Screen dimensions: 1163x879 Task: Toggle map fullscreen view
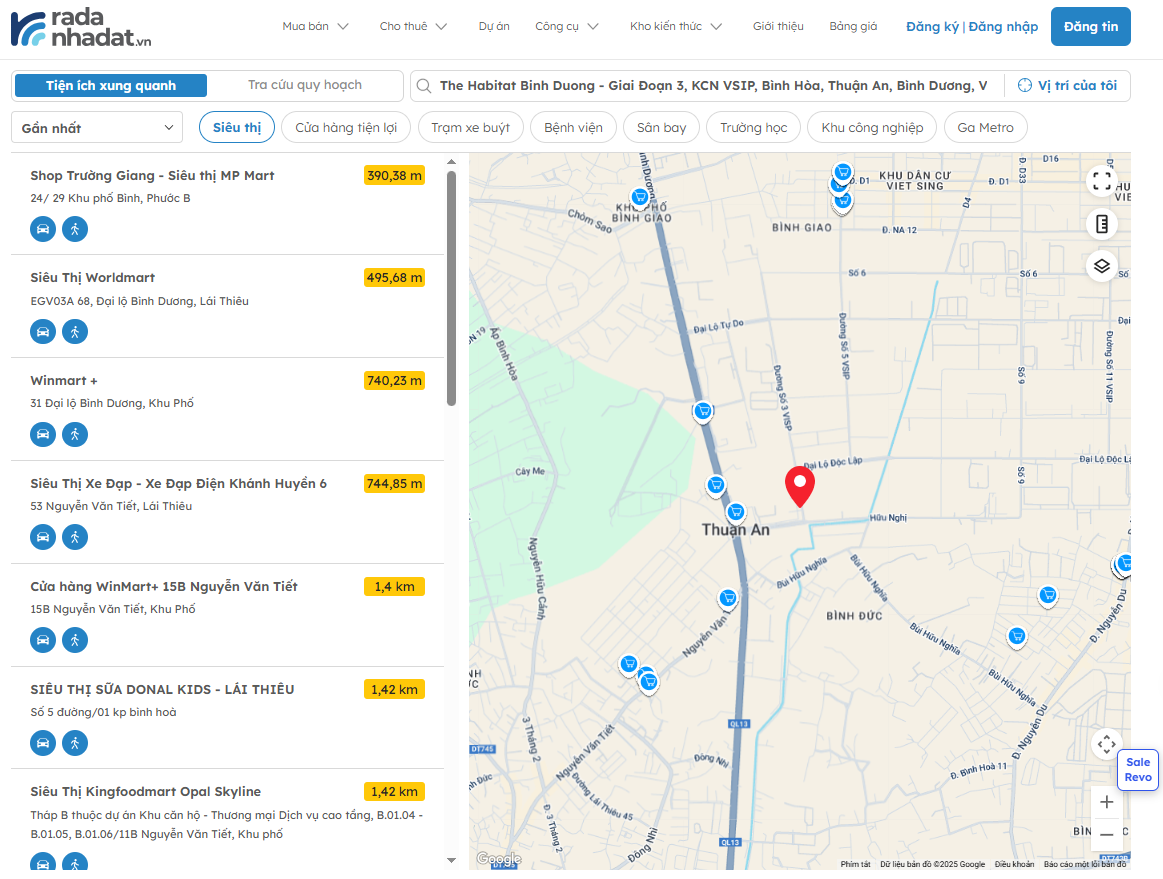point(1102,180)
